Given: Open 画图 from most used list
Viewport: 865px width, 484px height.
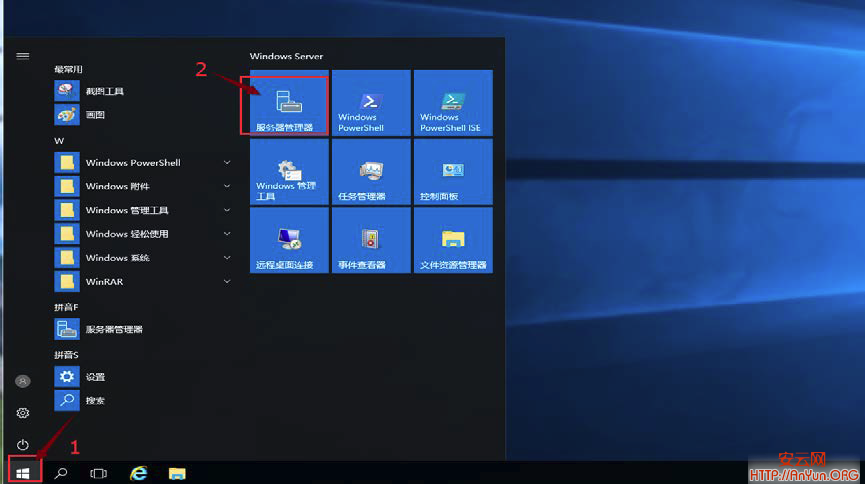Looking at the screenshot, I should coord(95,115).
